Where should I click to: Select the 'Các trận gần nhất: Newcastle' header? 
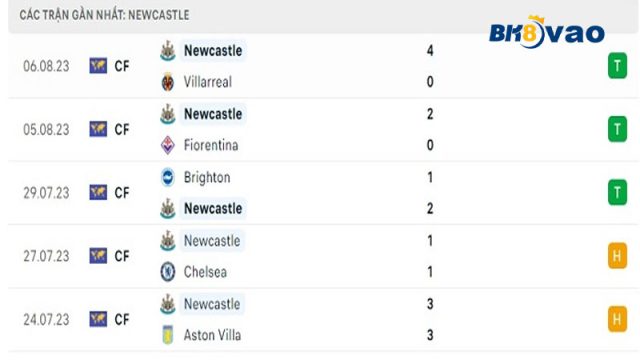[104, 15]
